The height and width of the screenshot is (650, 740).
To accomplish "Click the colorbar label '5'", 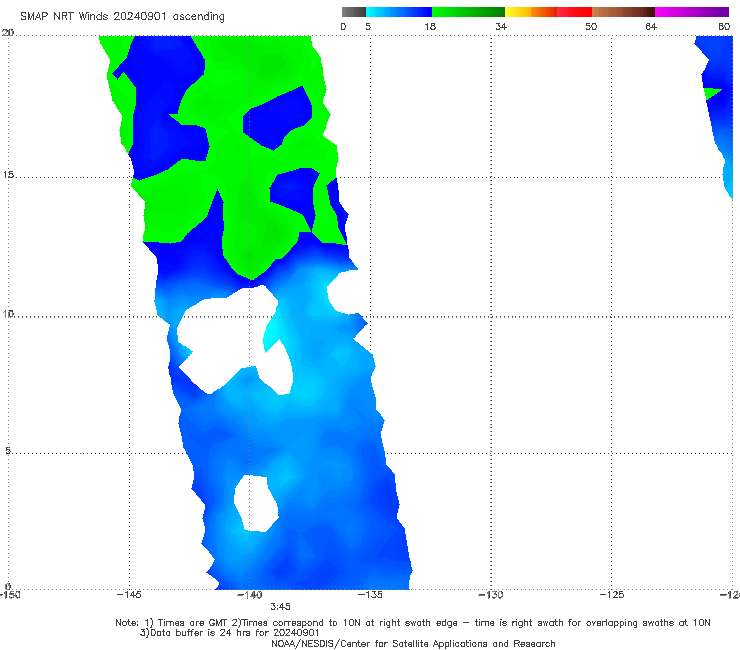I will (368, 26).
